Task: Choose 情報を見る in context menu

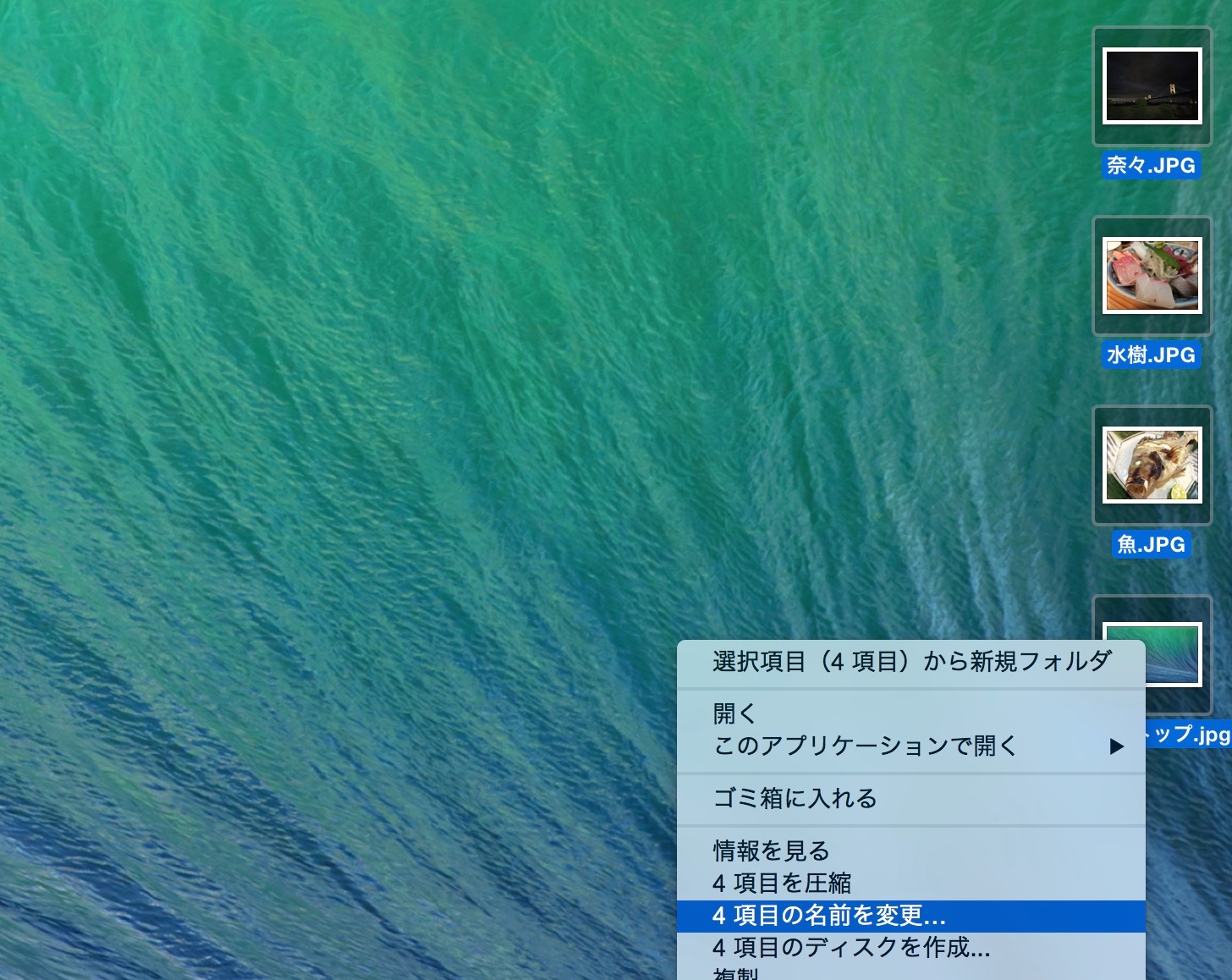Action: (x=911, y=851)
